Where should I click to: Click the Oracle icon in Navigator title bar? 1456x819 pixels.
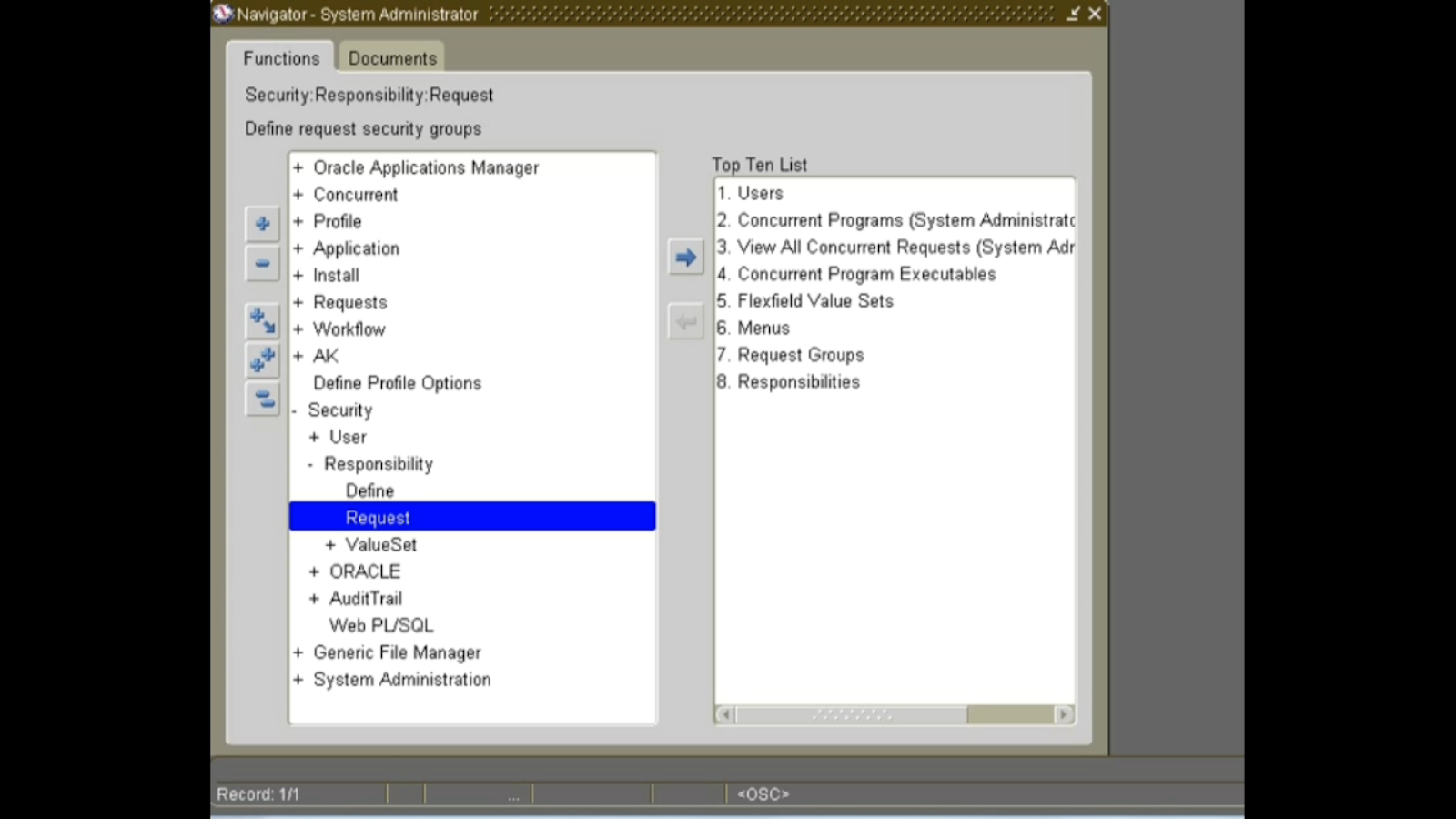pyautogui.click(x=223, y=14)
